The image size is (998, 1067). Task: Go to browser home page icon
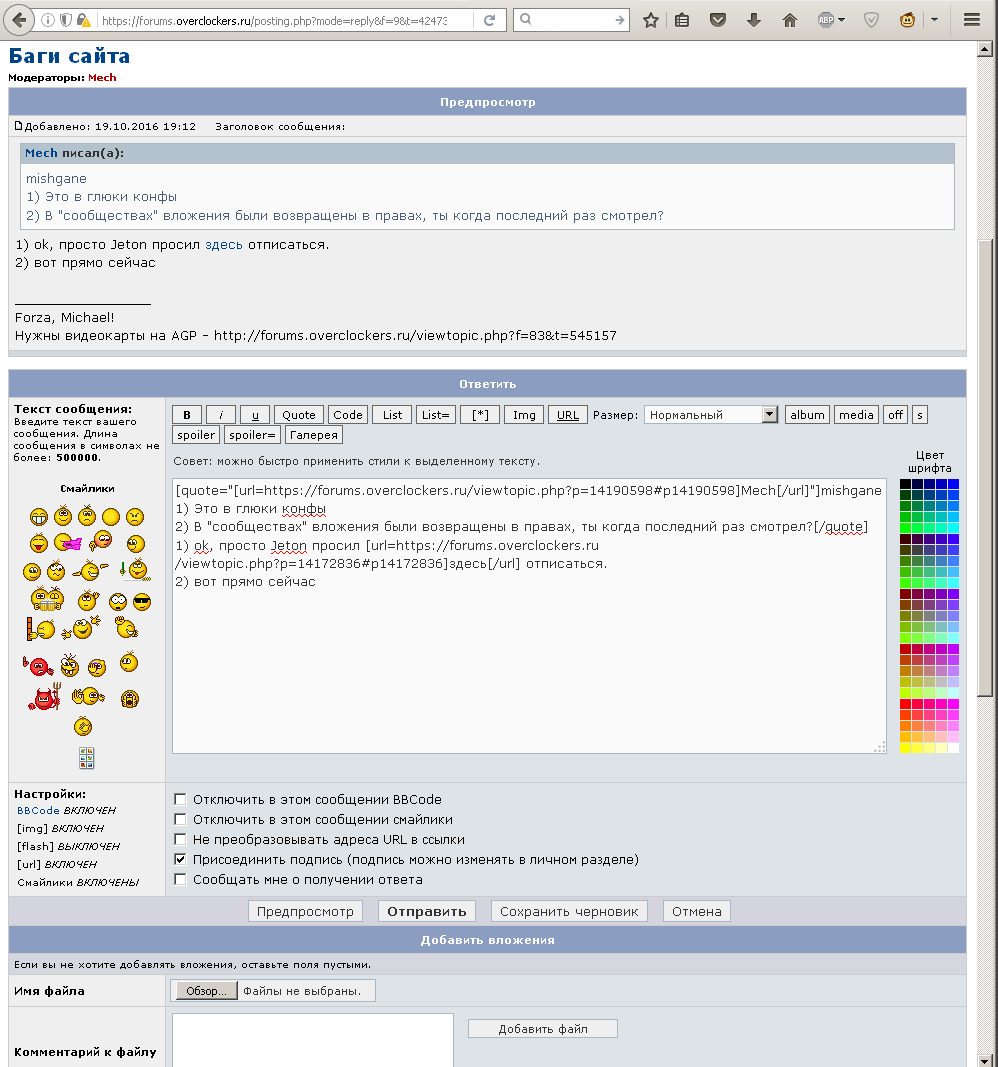(x=789, y=20)
